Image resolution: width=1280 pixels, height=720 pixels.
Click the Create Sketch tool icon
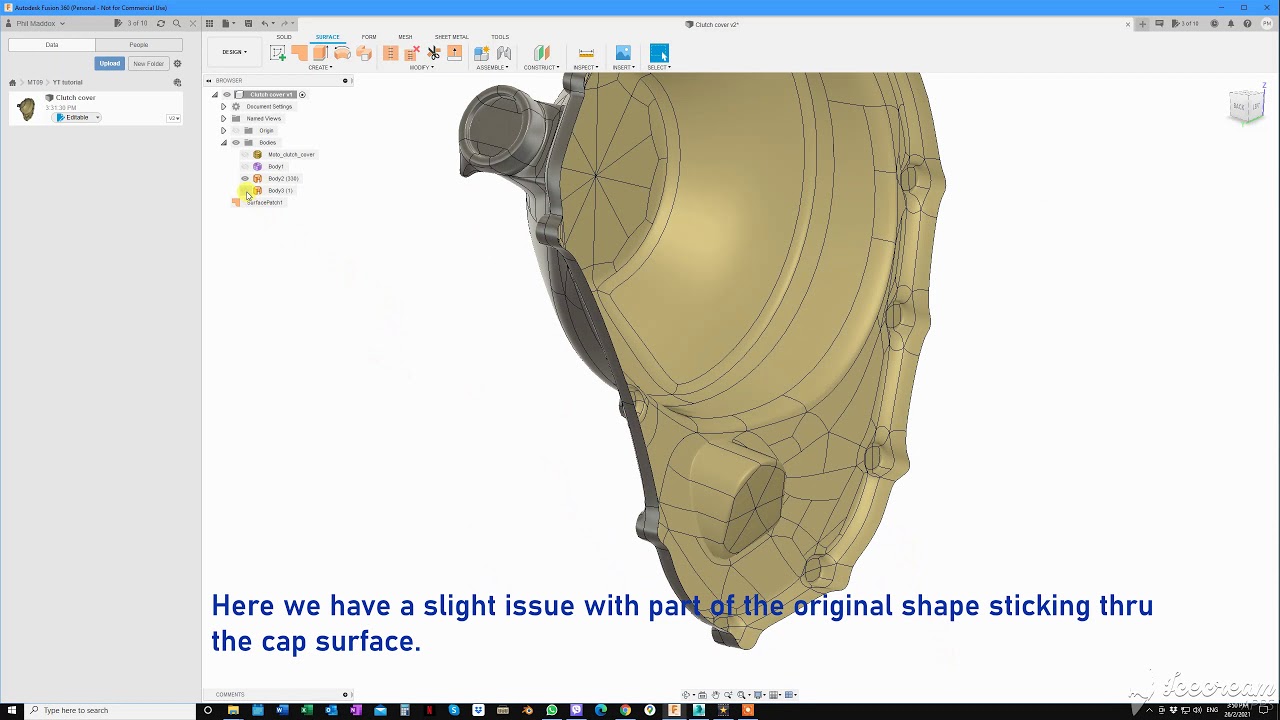pyautogui.click(x=278, y=53)
